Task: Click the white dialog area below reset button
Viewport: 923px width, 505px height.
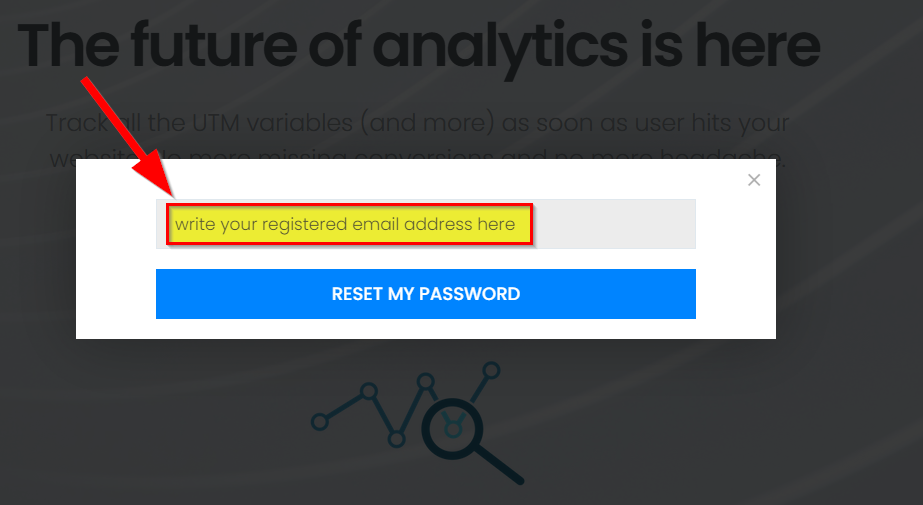Action: pos(425,329)
